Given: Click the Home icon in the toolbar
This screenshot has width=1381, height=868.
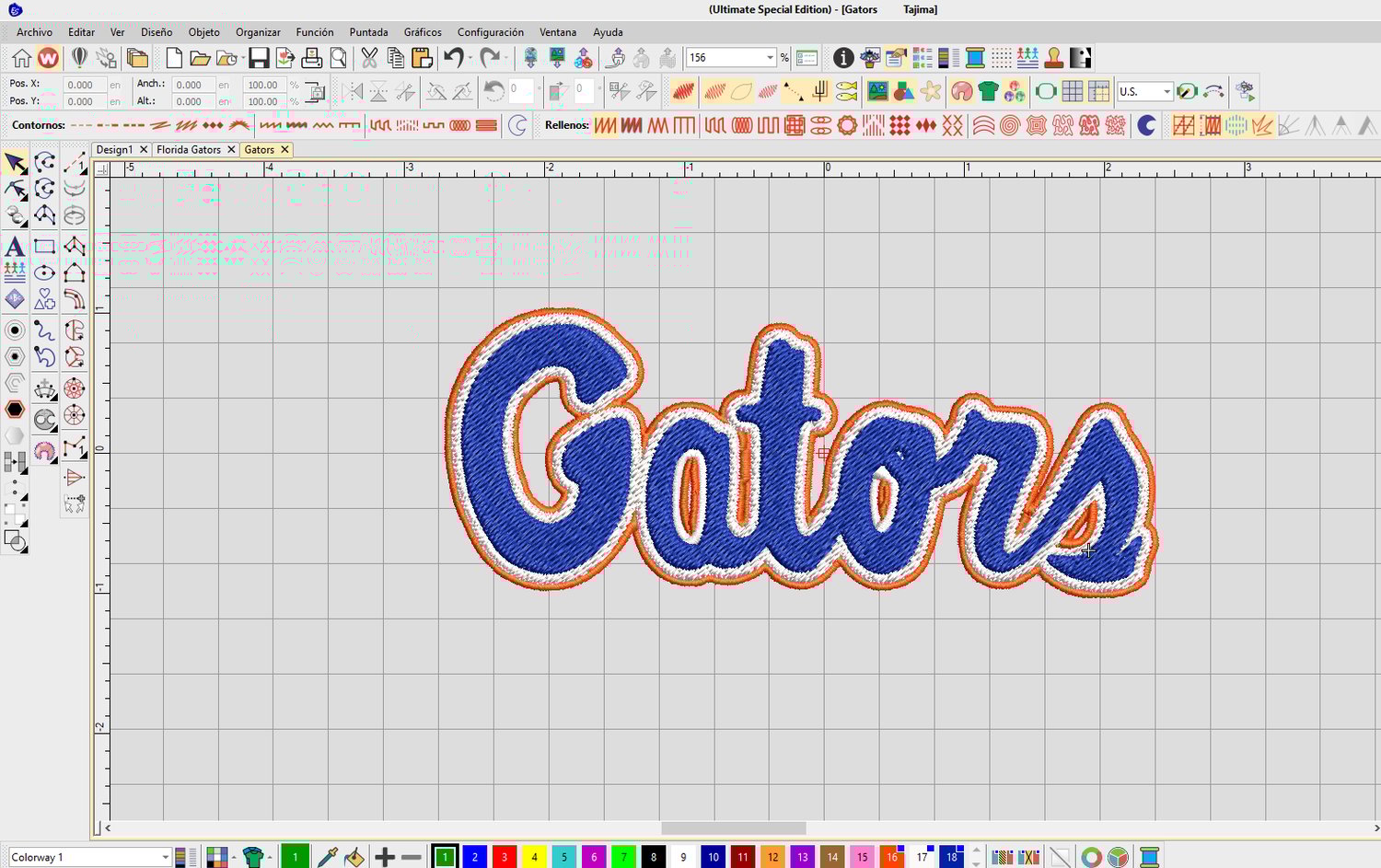Looking at the screenshot, I should click(21, 58).
